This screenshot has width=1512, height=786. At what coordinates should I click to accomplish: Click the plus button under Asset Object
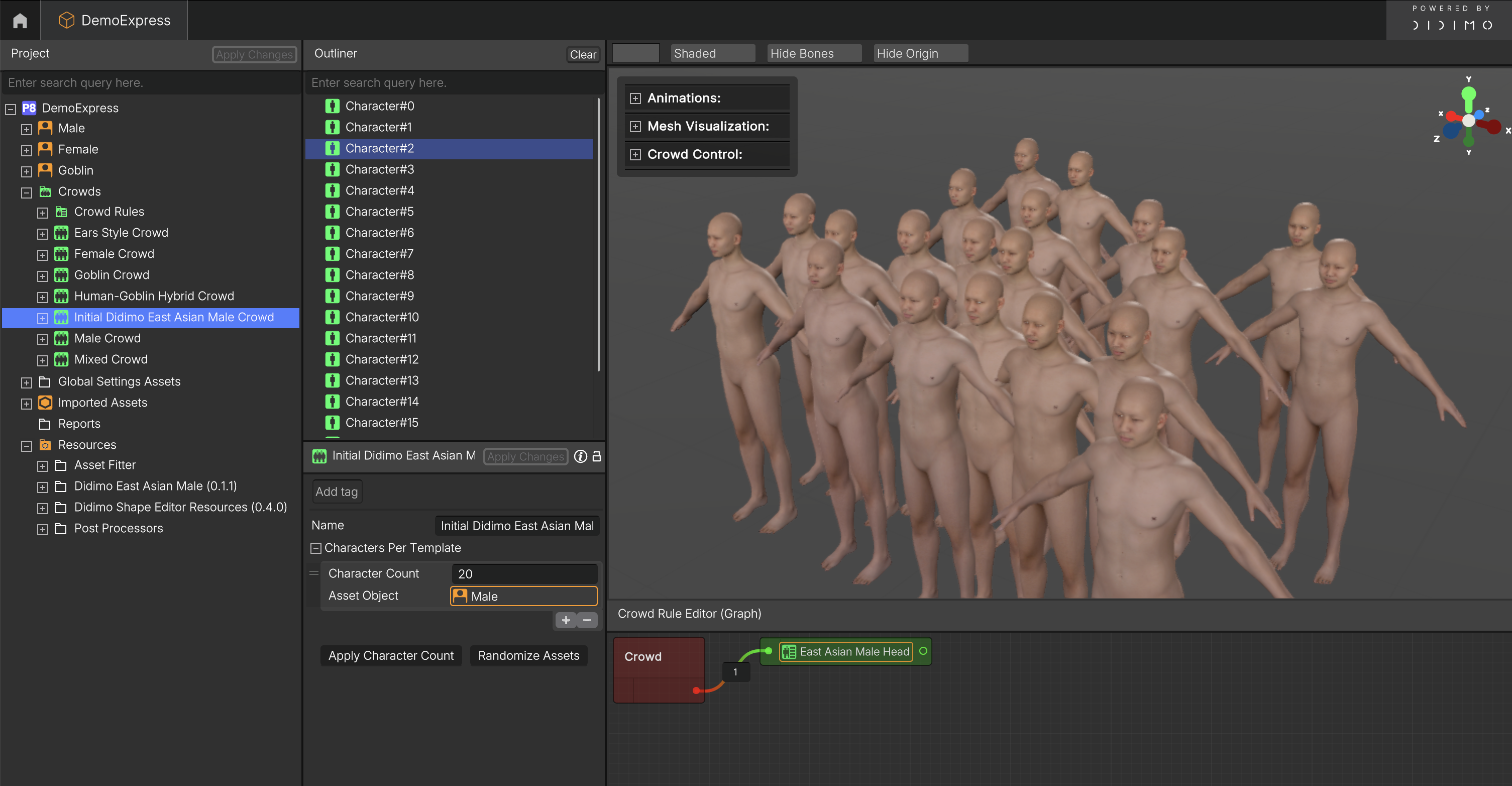coord(566,620)
